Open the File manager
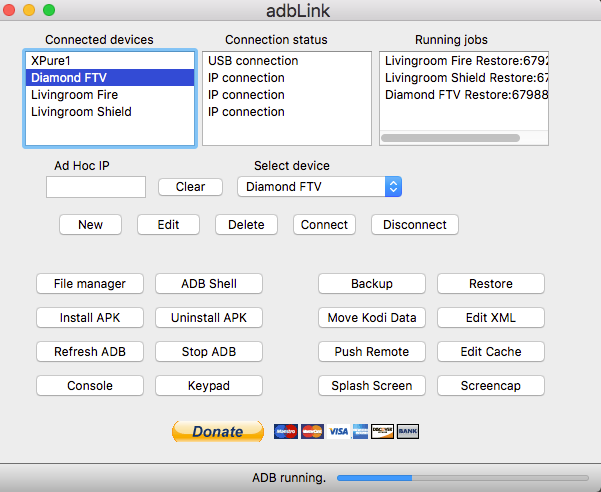601x492 pixels. tap(90, 284)
